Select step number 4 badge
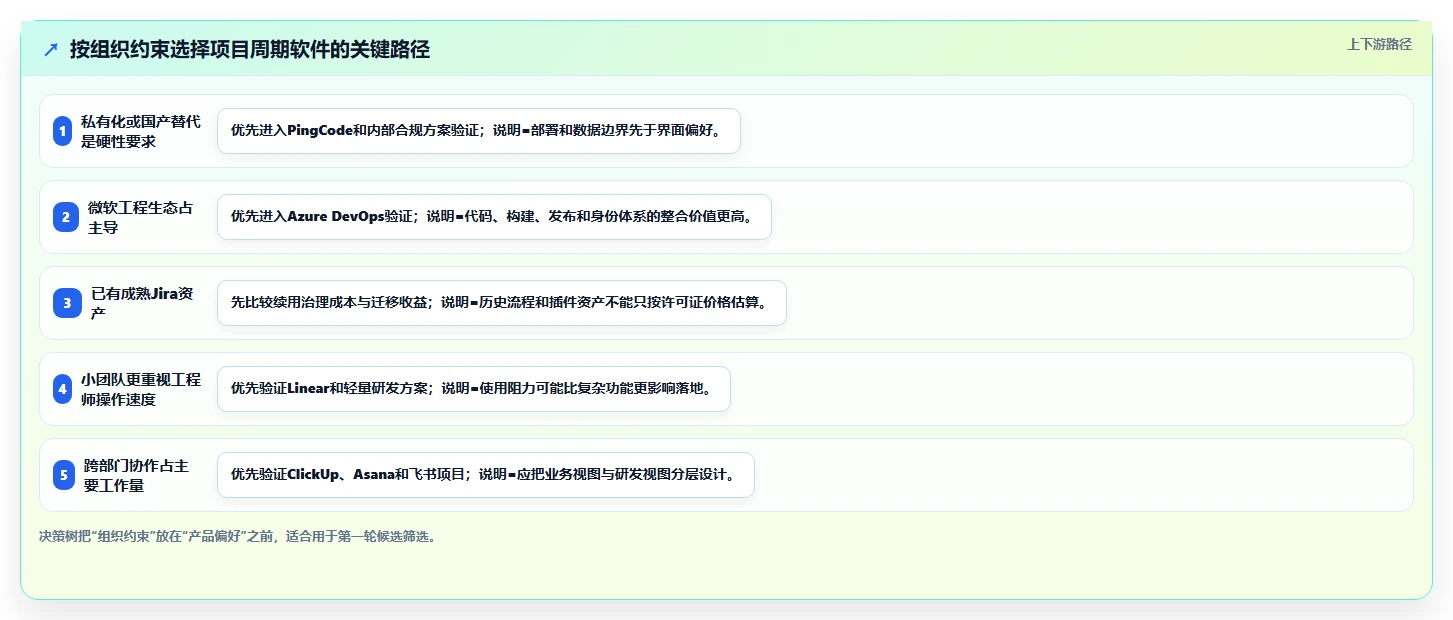1453x620 pixels. 63,389
